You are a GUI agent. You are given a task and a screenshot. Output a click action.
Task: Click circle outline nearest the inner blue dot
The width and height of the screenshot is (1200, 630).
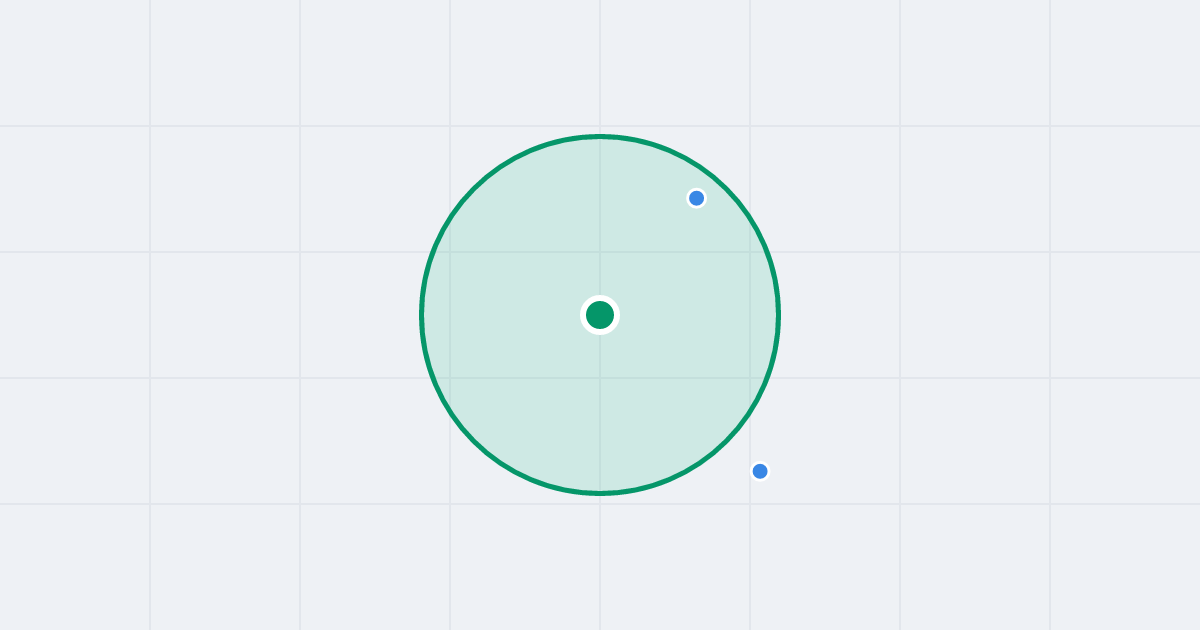tap(714, 178)
